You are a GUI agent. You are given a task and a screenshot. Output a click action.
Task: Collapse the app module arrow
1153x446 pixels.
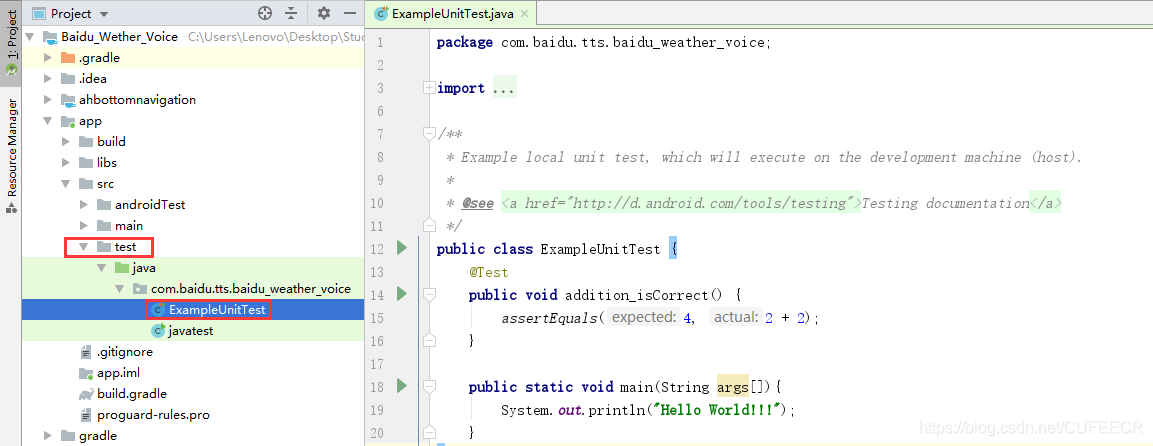48,121
